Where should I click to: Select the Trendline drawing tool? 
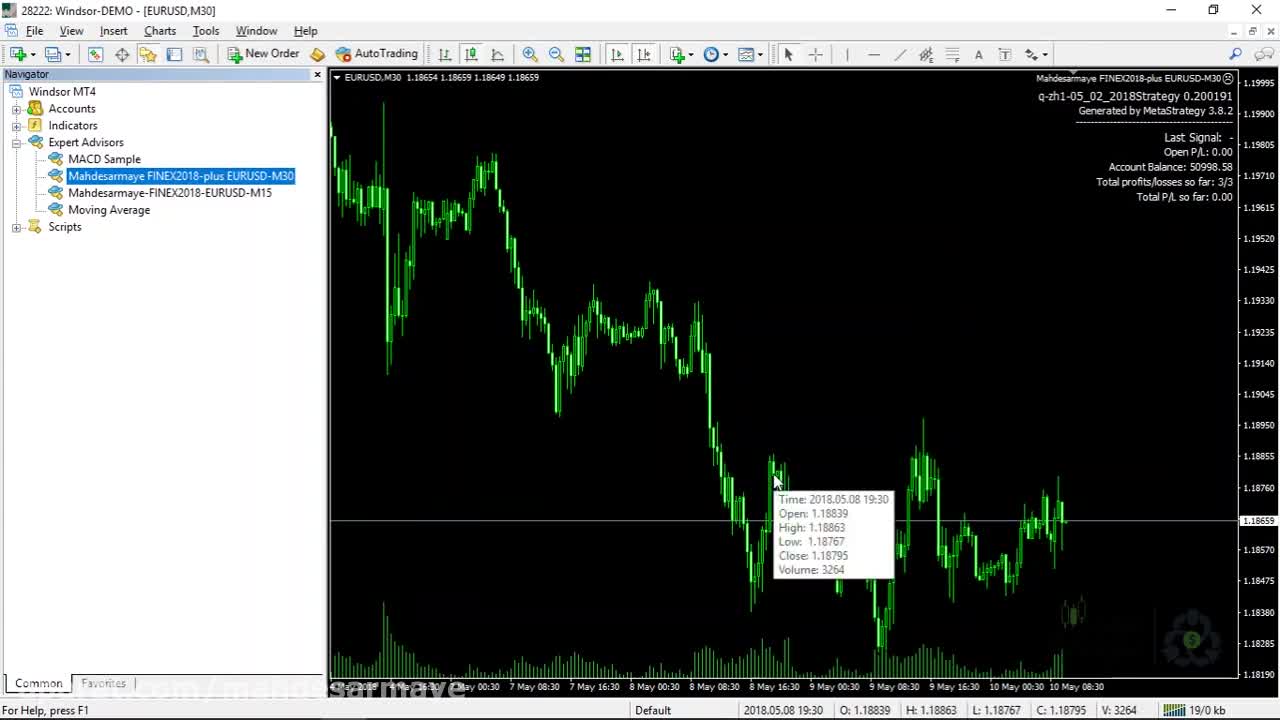point(900,55)
